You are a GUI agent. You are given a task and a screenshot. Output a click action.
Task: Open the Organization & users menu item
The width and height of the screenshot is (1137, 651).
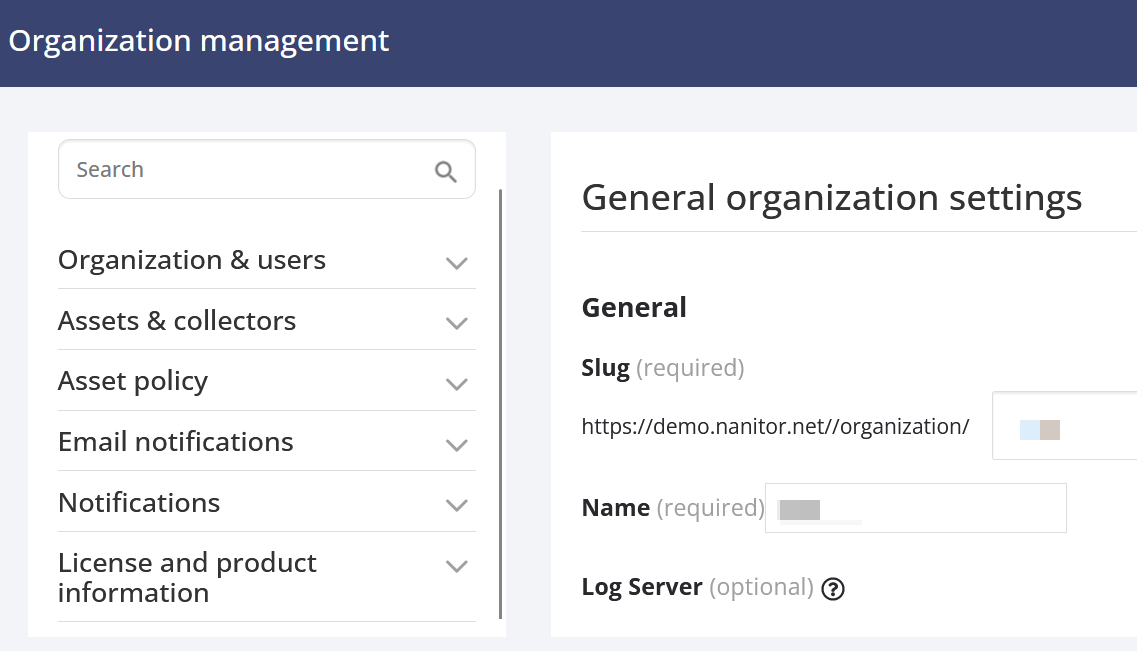click(192, 260)
